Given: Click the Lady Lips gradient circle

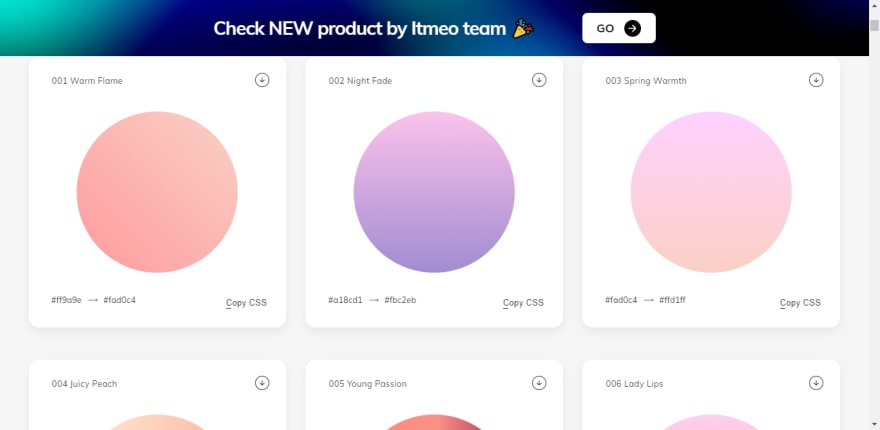Looking at the screenshot, I should coord(711,422).
